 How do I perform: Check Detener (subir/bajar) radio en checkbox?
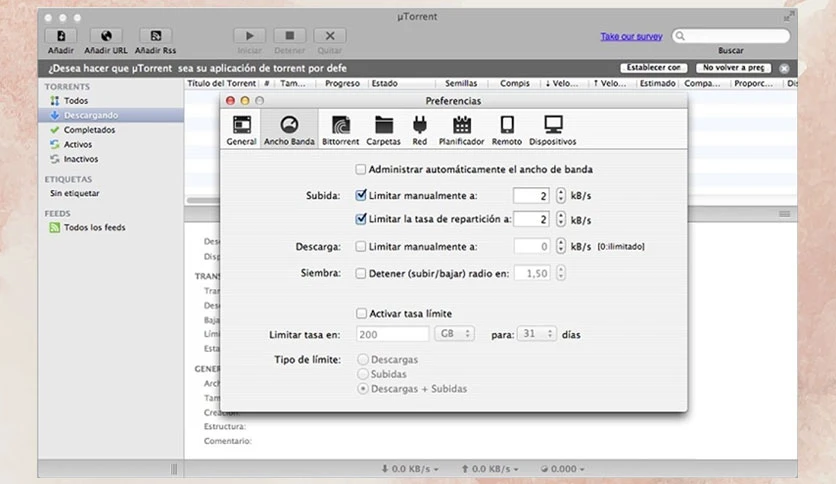tap(361, 273)
